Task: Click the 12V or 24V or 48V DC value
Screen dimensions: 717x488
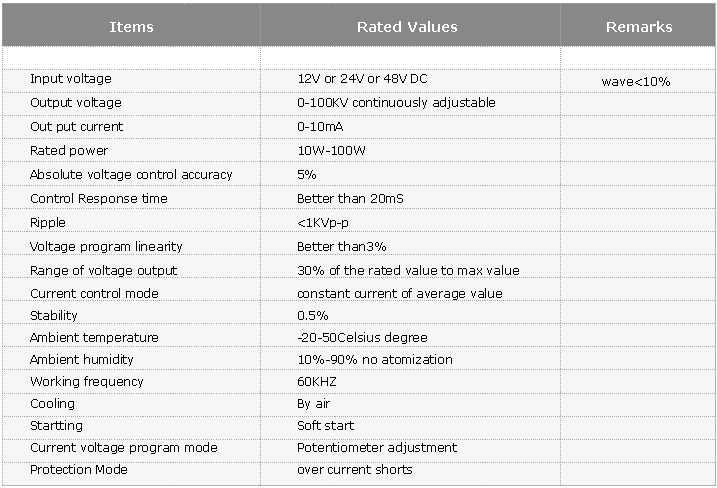Action: point(362,79)
